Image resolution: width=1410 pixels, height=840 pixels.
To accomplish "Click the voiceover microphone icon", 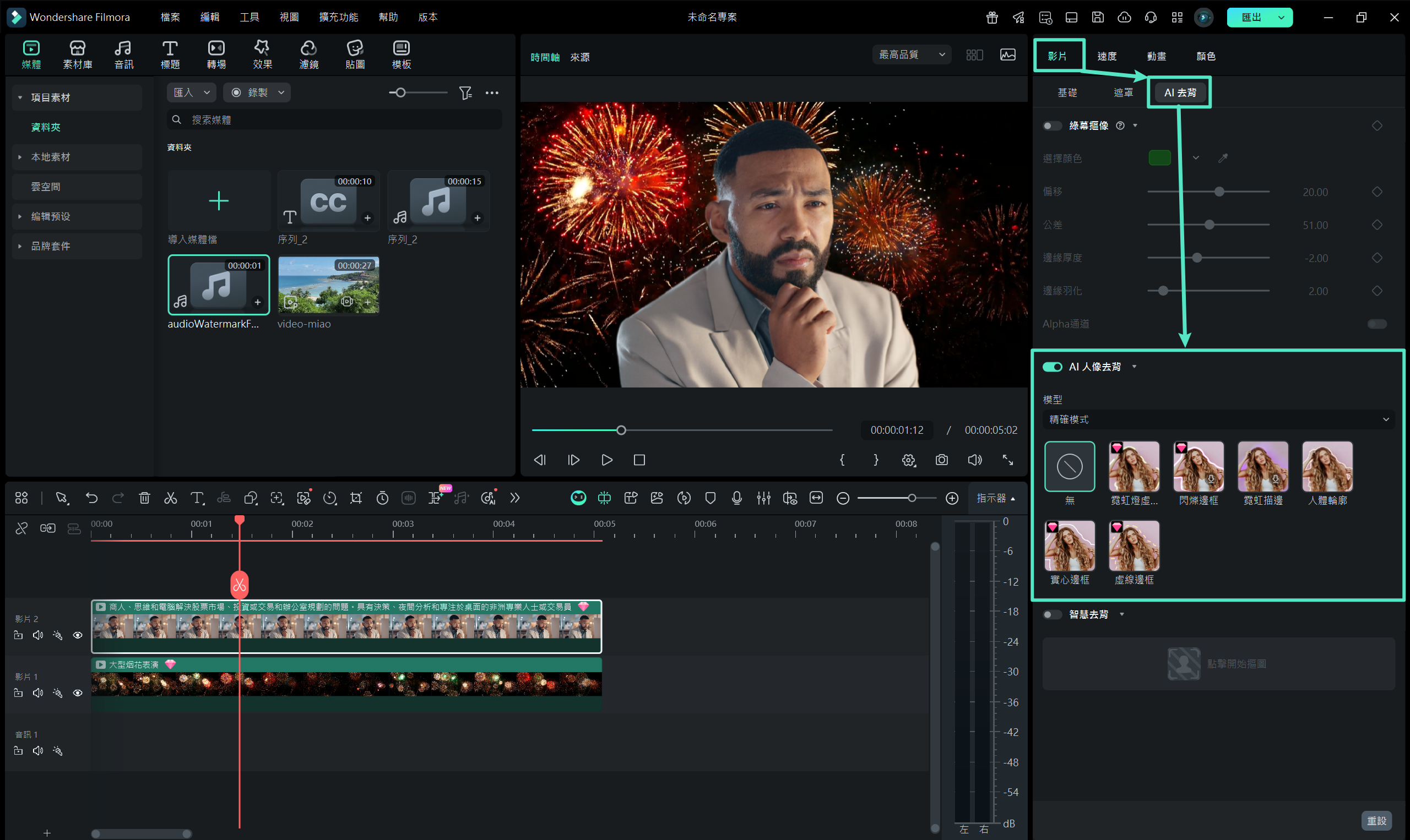I will [737, 498].
